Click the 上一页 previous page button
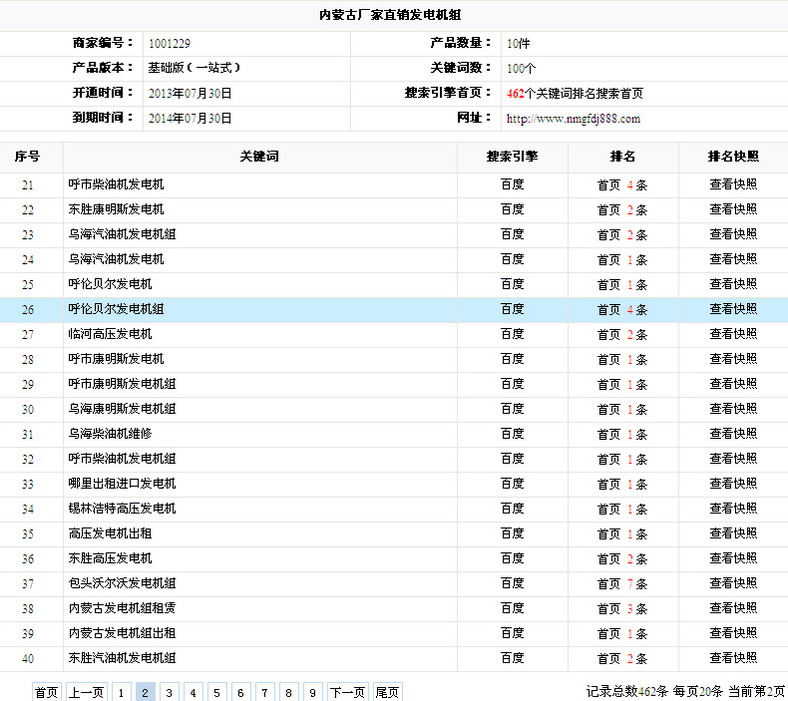 [x=86, y=692]
